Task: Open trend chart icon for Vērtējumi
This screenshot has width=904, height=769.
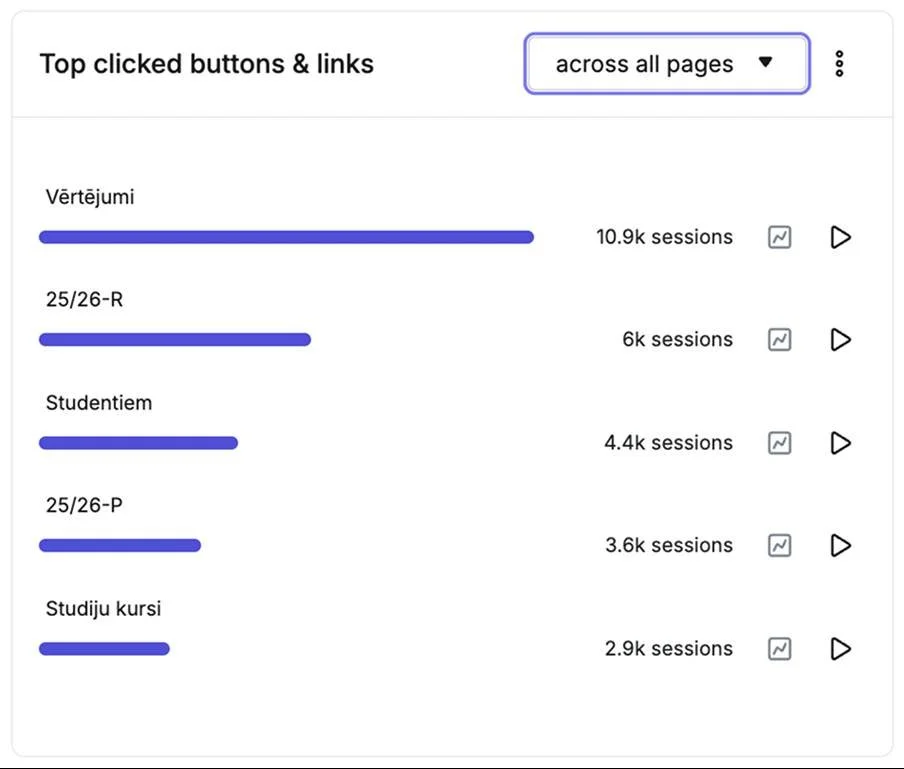Action: [779, 237]
